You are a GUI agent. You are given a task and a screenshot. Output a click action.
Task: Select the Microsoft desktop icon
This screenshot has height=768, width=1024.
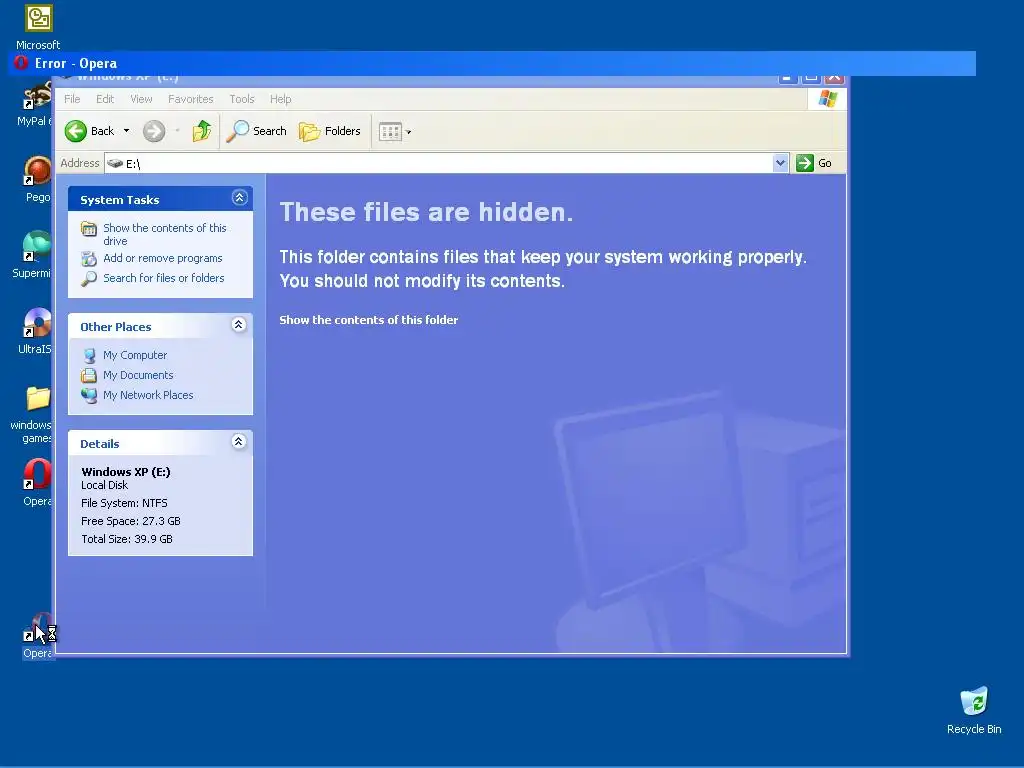click(38, 28)
